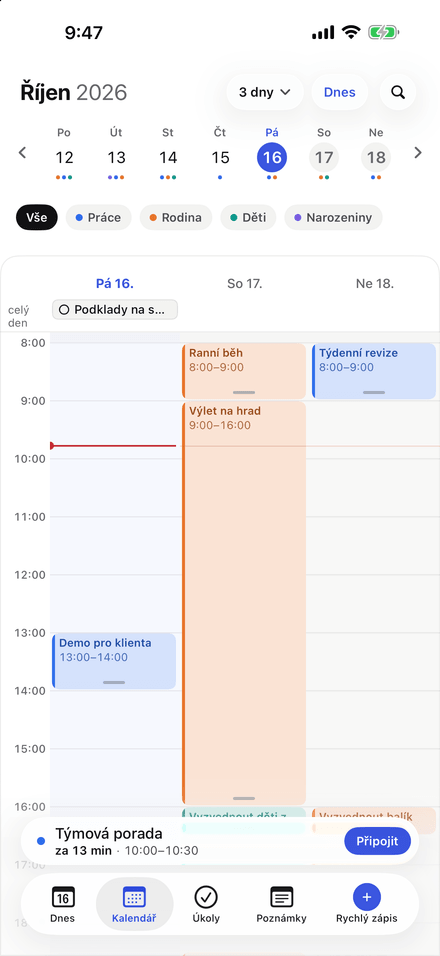
Task: Check off the Podklady na s… task circle
Action: [64, 310]
